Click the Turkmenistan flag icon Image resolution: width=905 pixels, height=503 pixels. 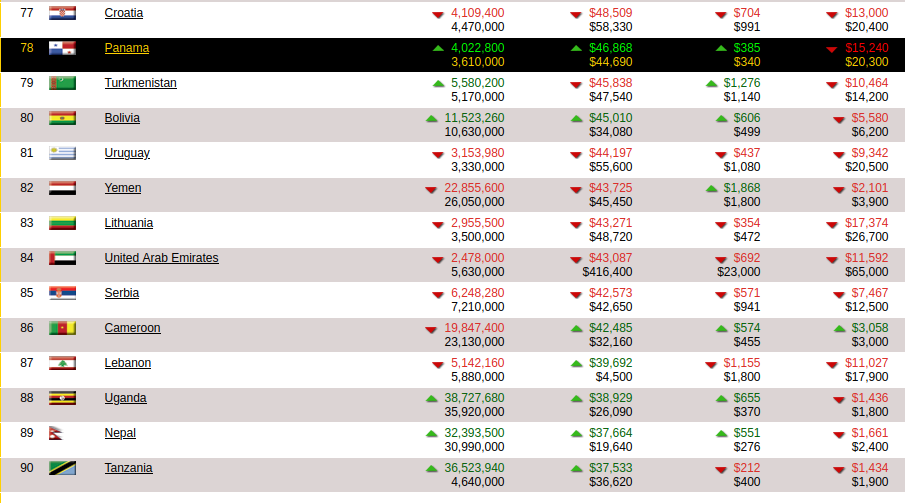point(62,83)
